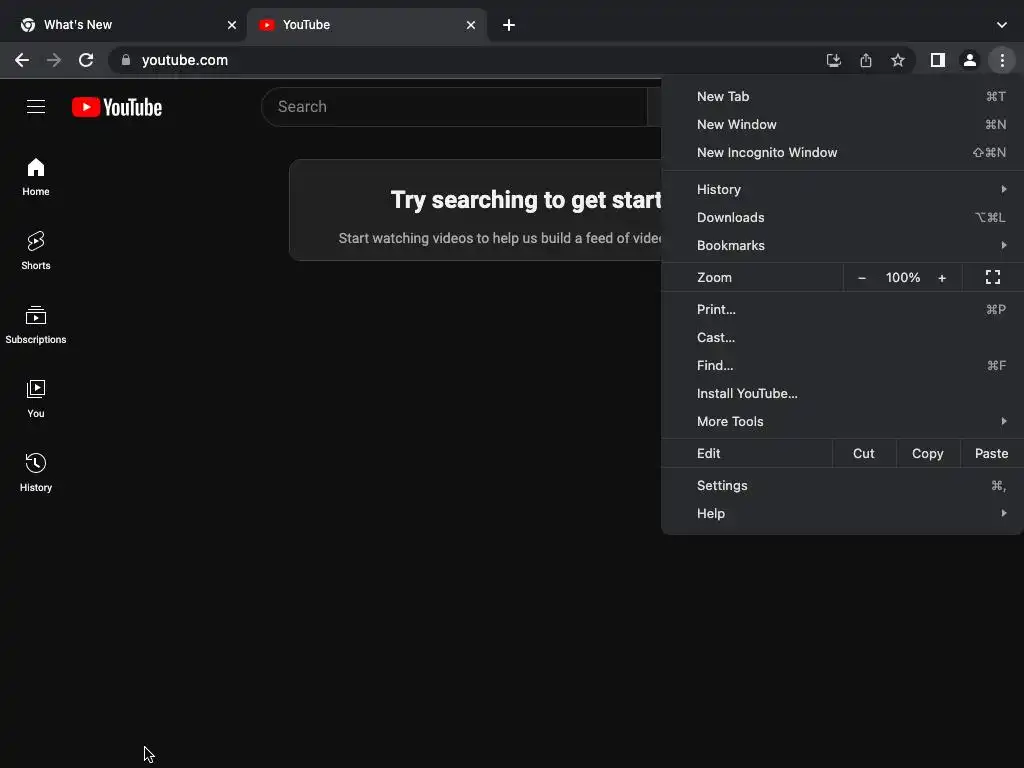
Task: Increase zoom with the plus button
Action: coord(942,278)
